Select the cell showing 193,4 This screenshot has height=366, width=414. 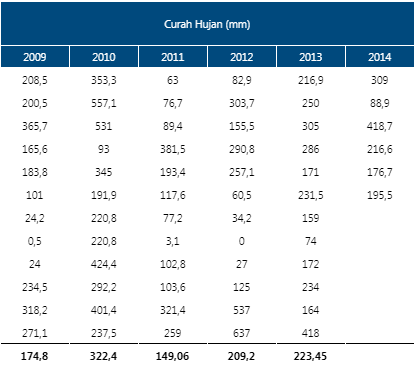click(173, 172)
